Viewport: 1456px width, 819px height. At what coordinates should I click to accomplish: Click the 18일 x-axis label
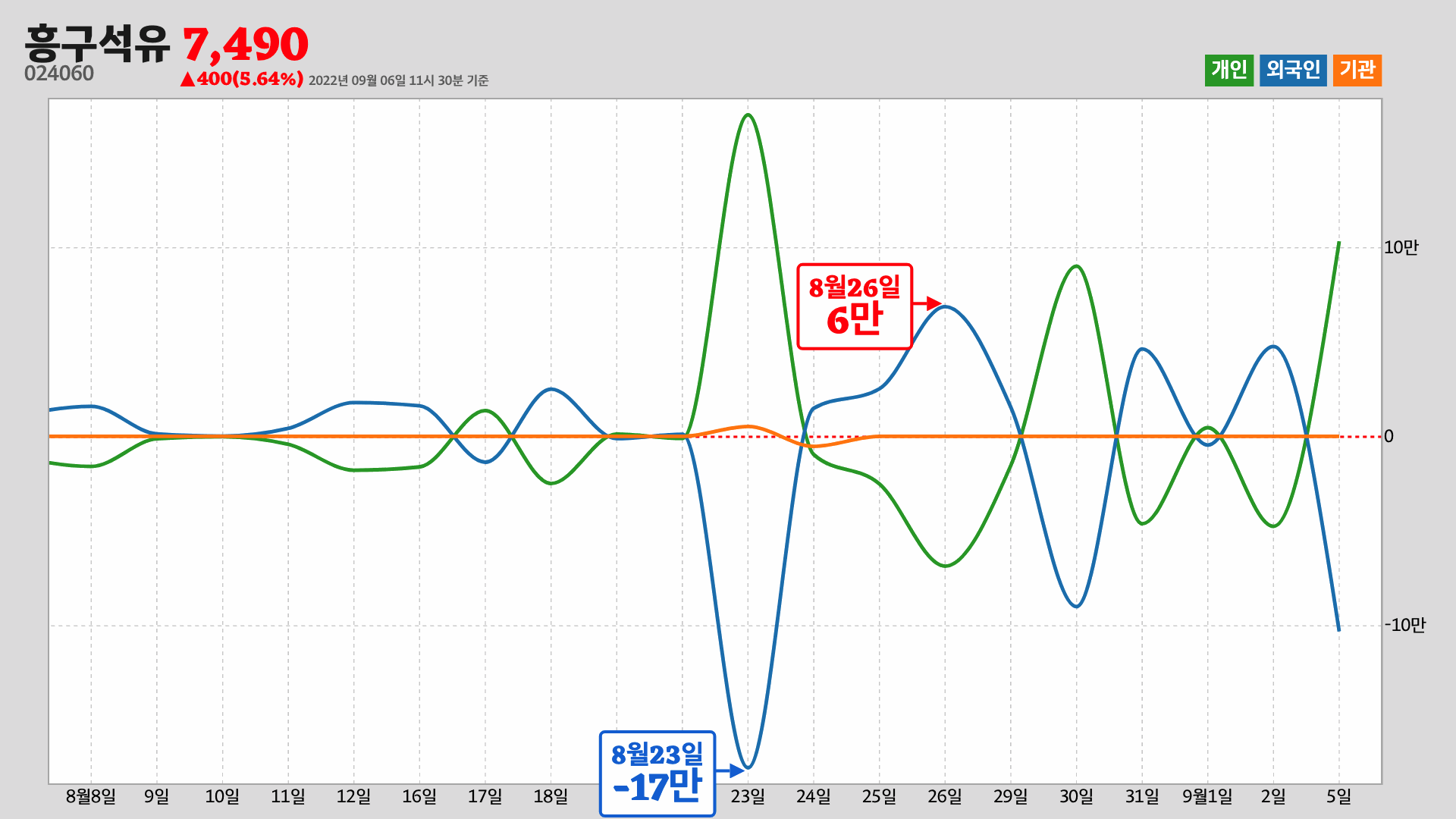coord(551,796)
